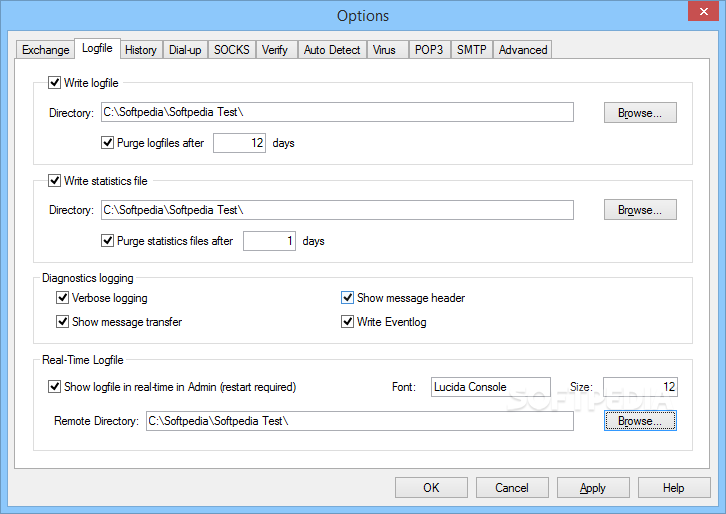The height and width of the screenshot is (514, 726).
Task: Open the Auto Detect tab
Action: (x=332, y=50)
